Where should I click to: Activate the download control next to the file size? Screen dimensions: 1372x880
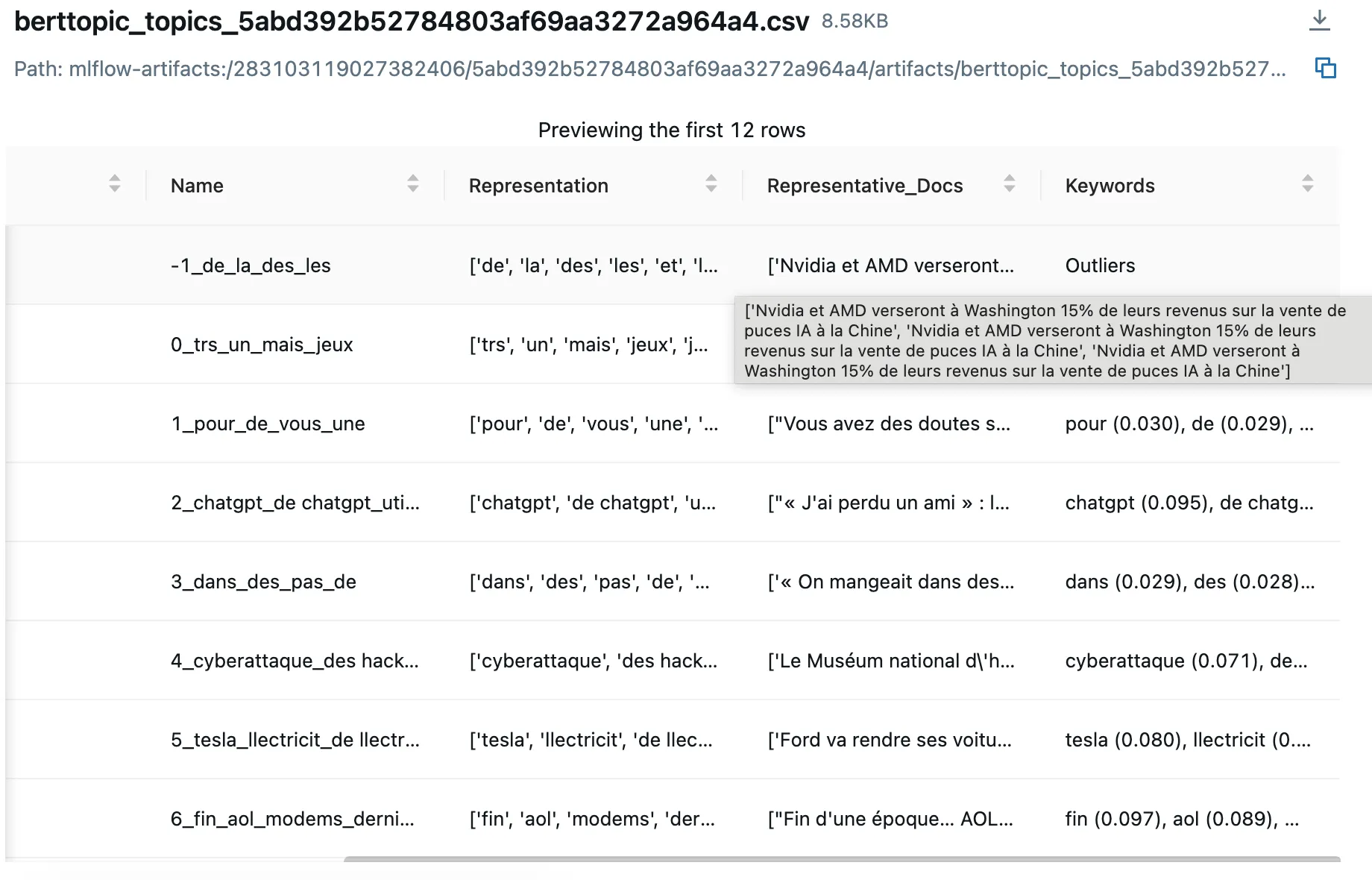click(x=1319, y=22)
